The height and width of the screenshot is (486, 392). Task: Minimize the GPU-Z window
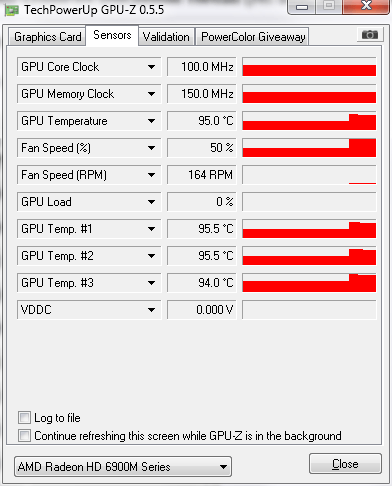point(302,7)
